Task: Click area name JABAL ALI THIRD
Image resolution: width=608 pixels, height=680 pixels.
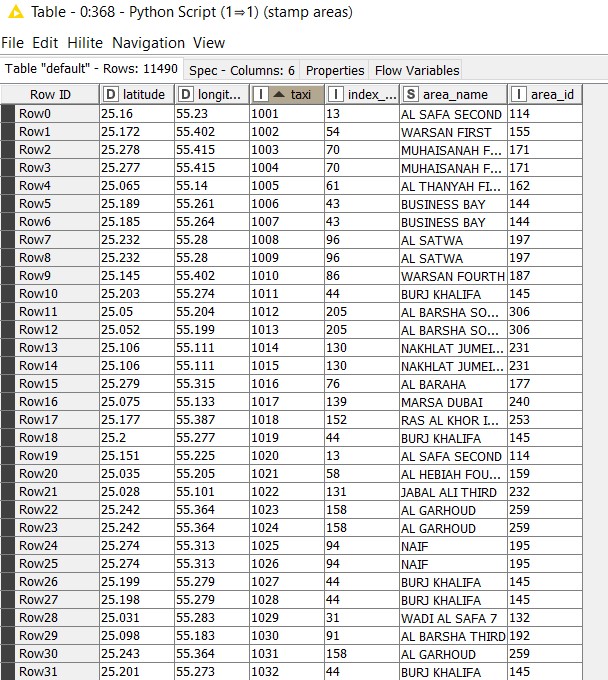Action: pos(453,491)
